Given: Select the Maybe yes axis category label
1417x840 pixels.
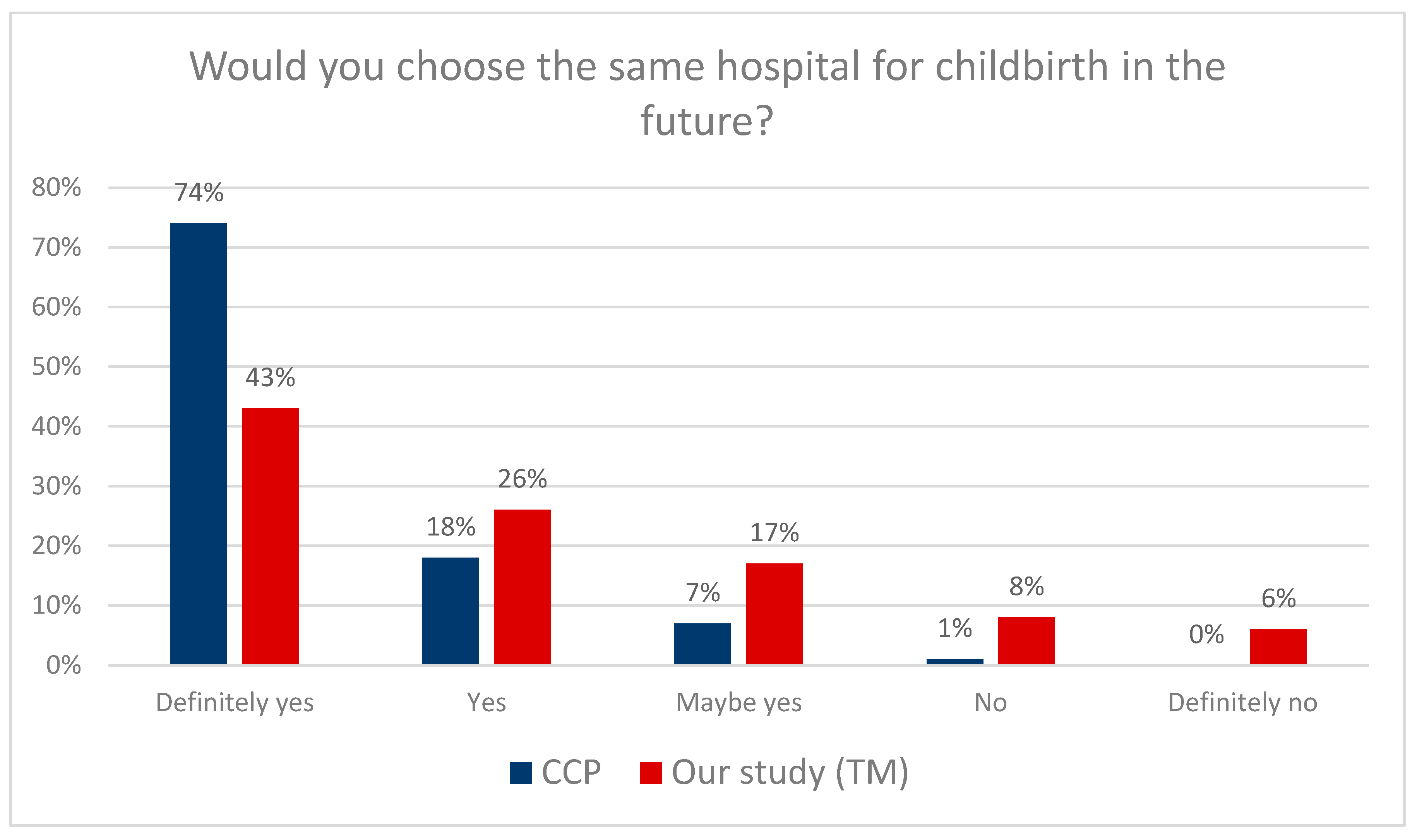Looking at the screenshot, I should (x=739, y=703).
